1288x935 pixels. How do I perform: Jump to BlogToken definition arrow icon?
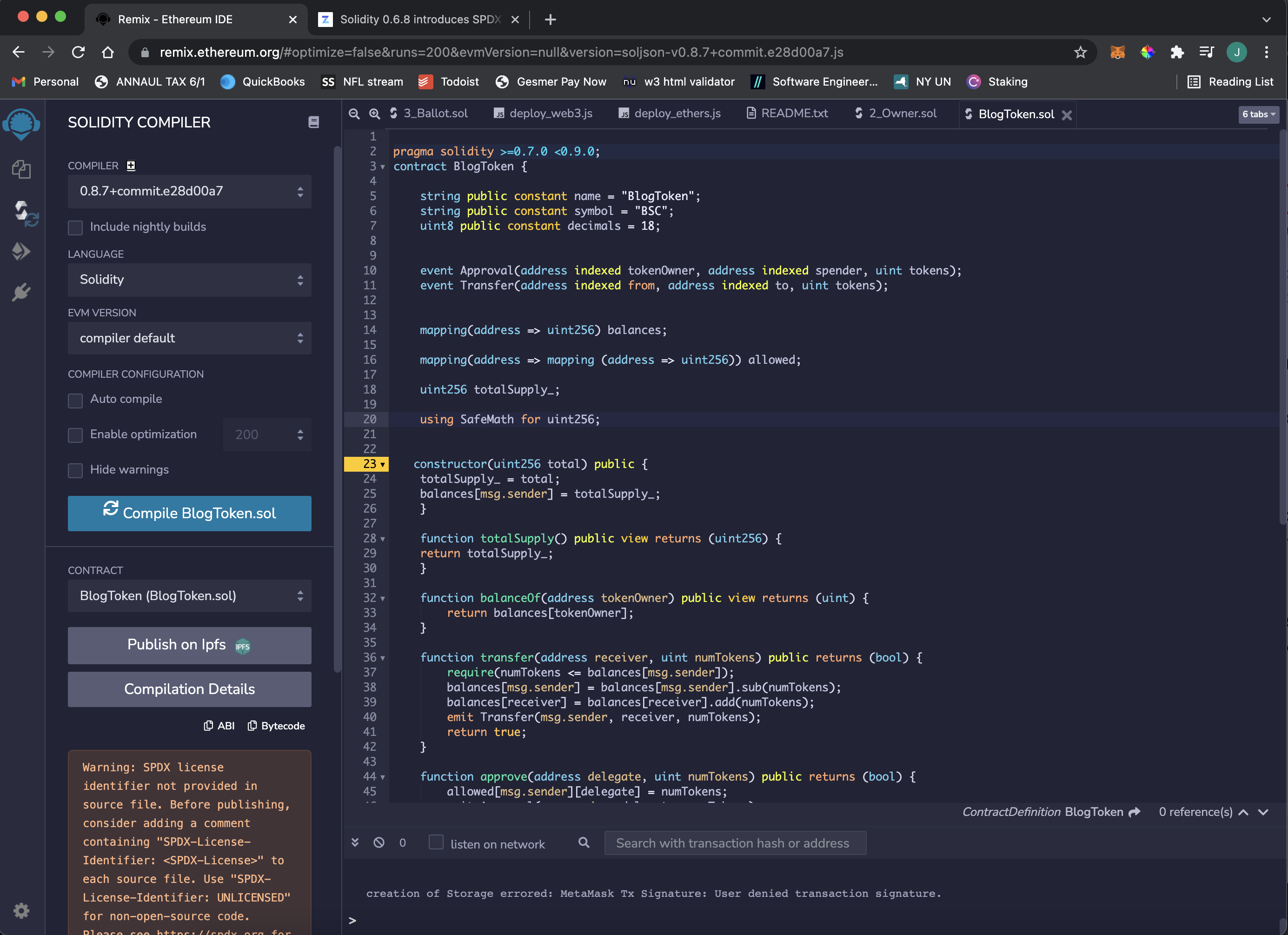[x=1134, y=812]
